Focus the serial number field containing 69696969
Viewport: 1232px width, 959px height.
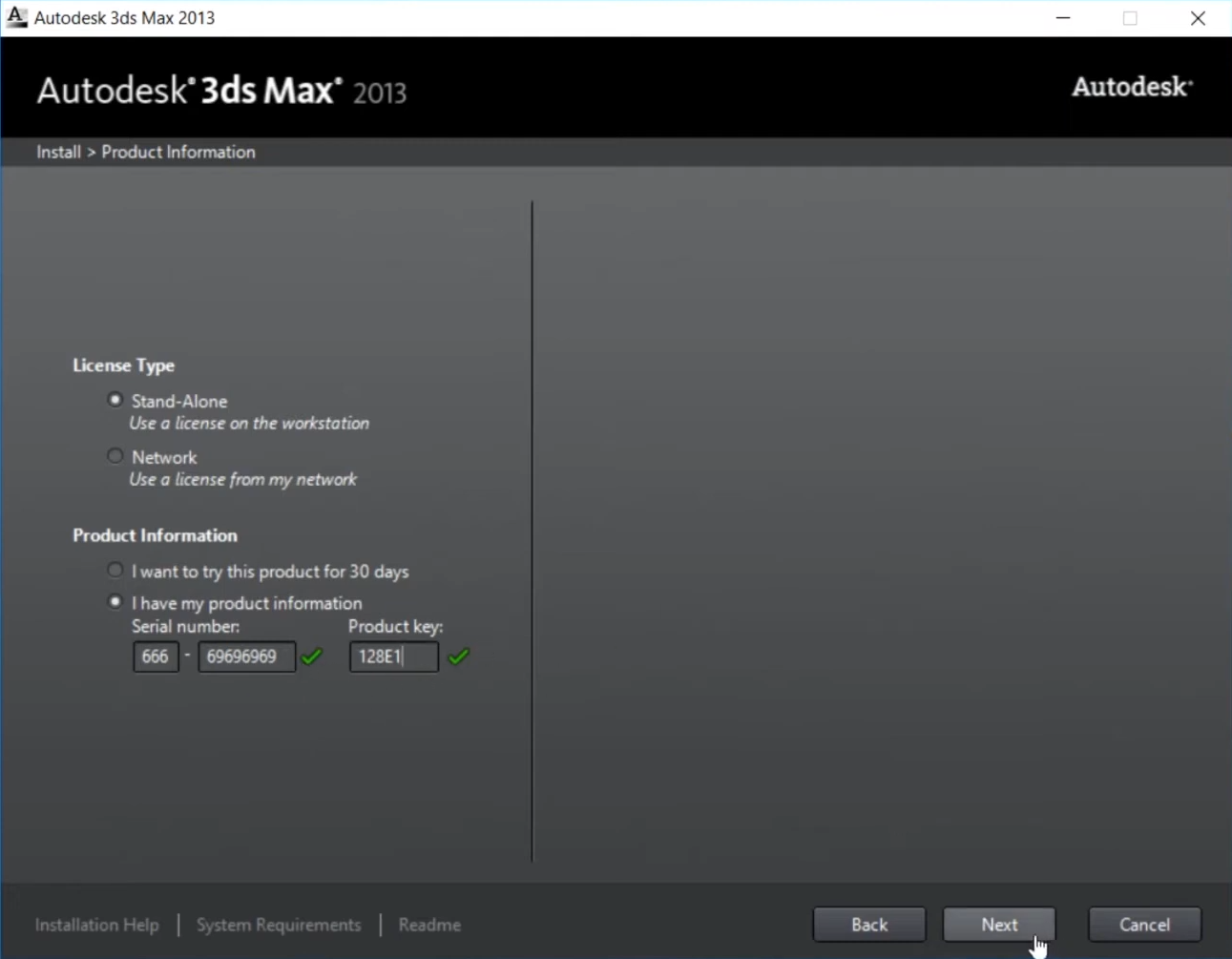246,657
